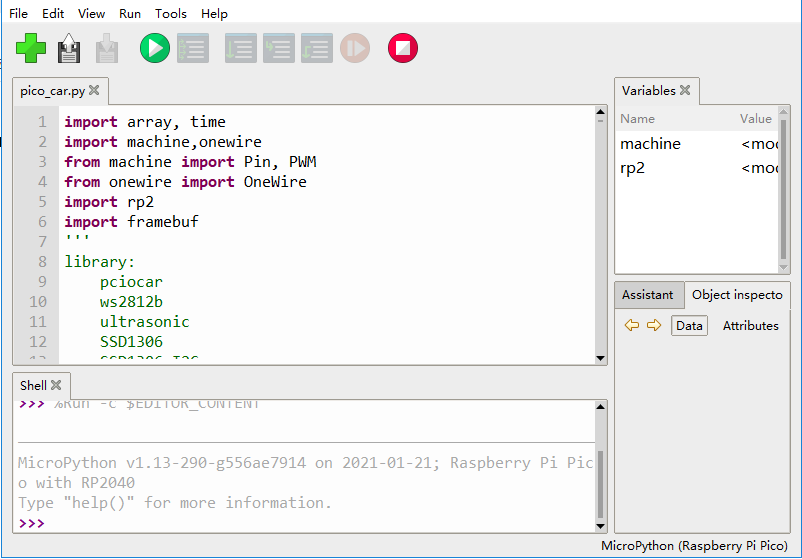
Task: Open the Tools menu
Action: coord(171,13)
